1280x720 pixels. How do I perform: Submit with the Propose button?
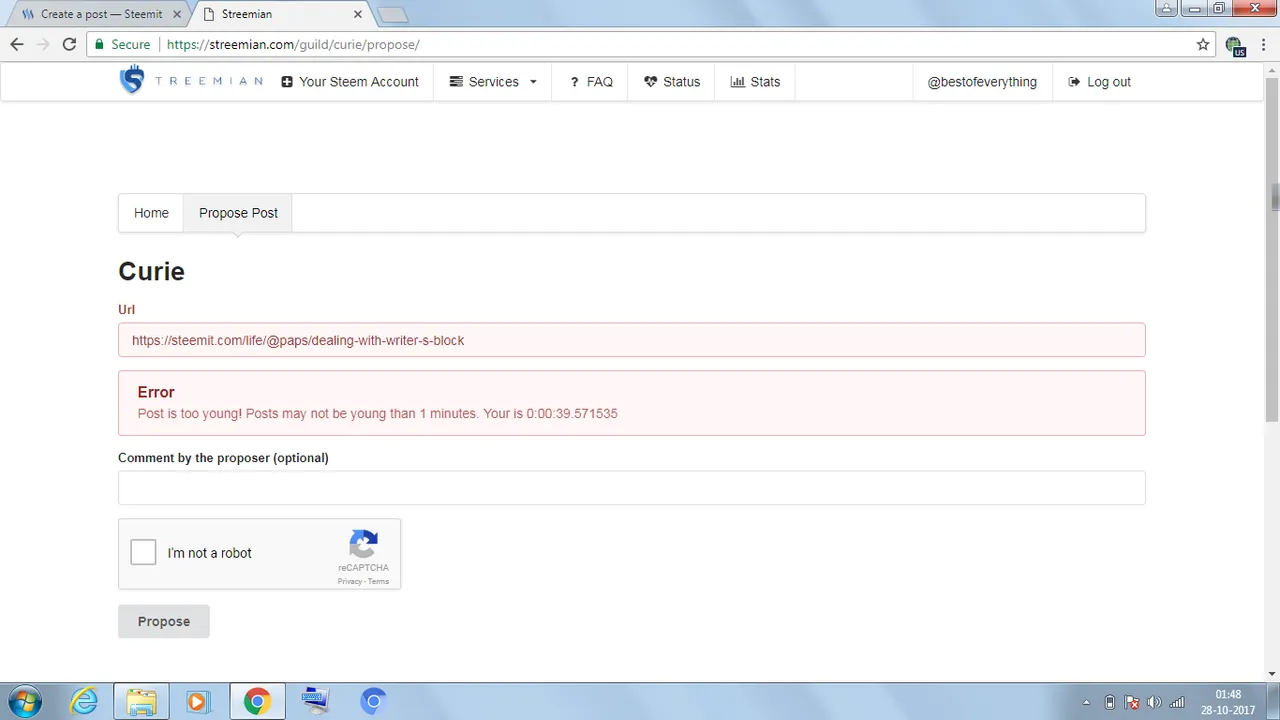(164, 621)
